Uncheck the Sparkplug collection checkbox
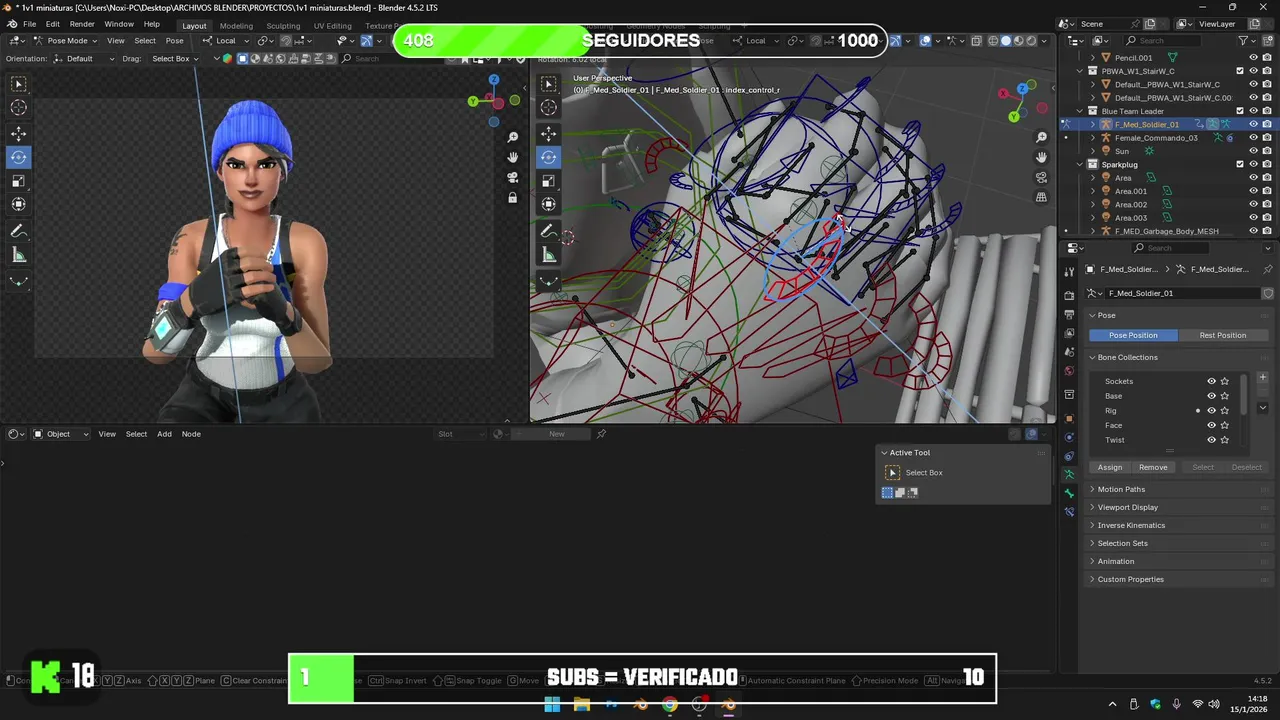This screenshot has width=1280, height=720. pyautogui.click(x=1240, y=164)
